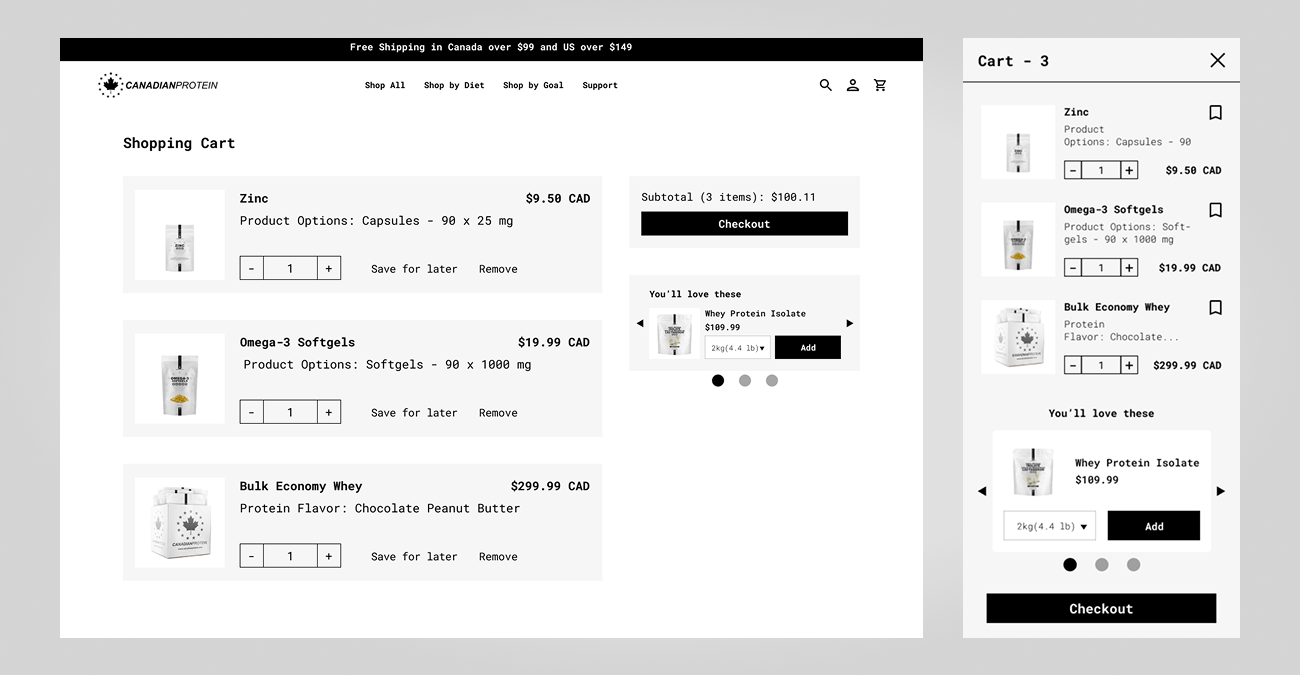This screenshot has width=1300, height=675.
Task: Bookmark Bulk Economy Whey in the cart panel
Action: (x=1216, y=308)
